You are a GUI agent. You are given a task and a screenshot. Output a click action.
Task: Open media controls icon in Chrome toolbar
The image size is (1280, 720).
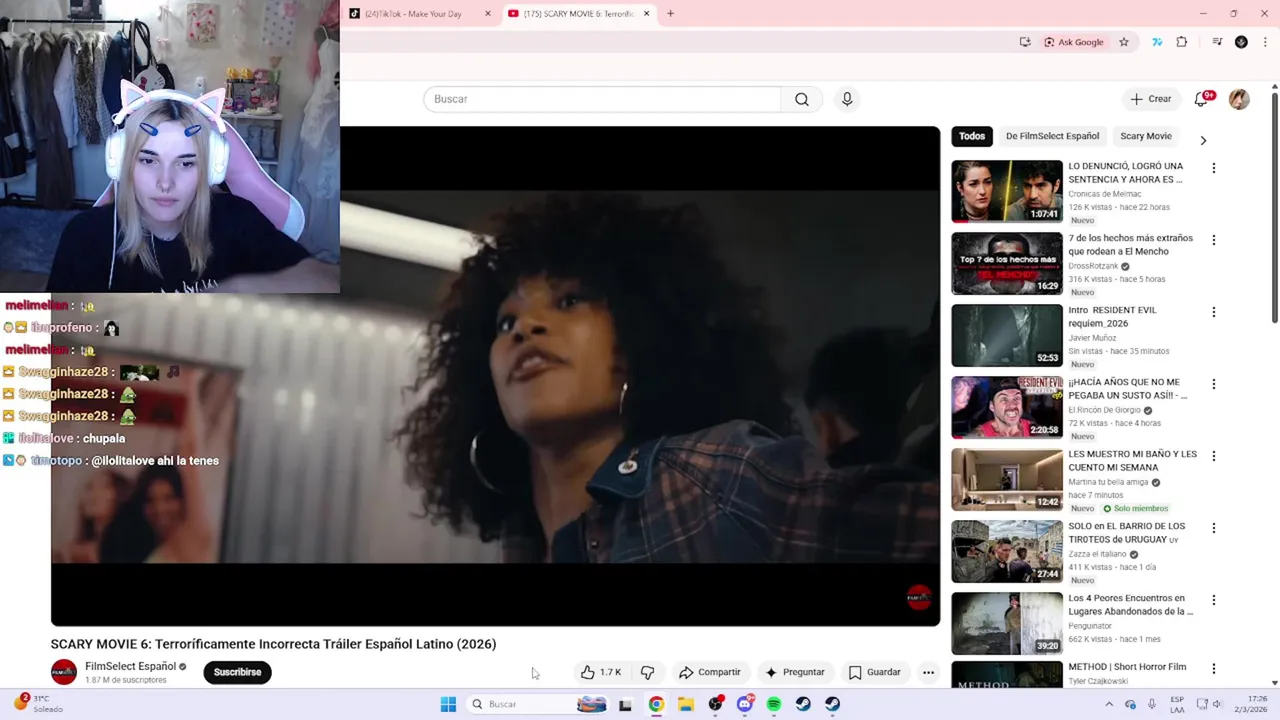coord(1217,42)
